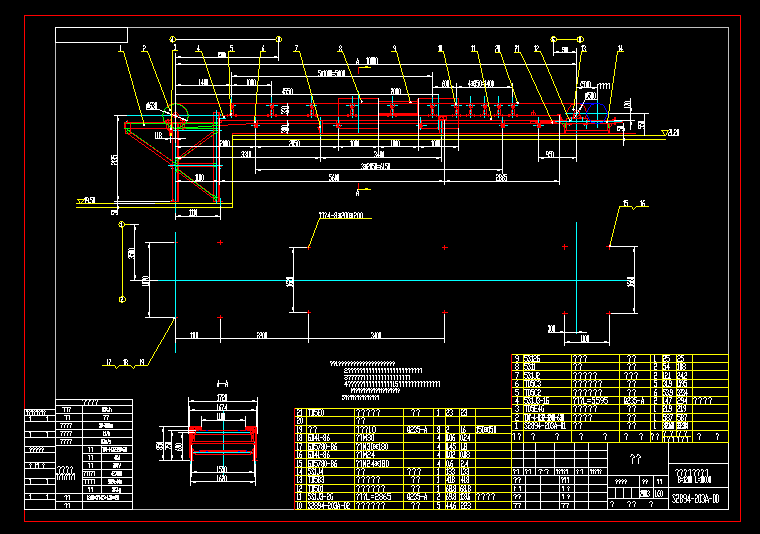760x534 pixels.
Task: Click part callout number 7 in elevation view
Action: 296,48
